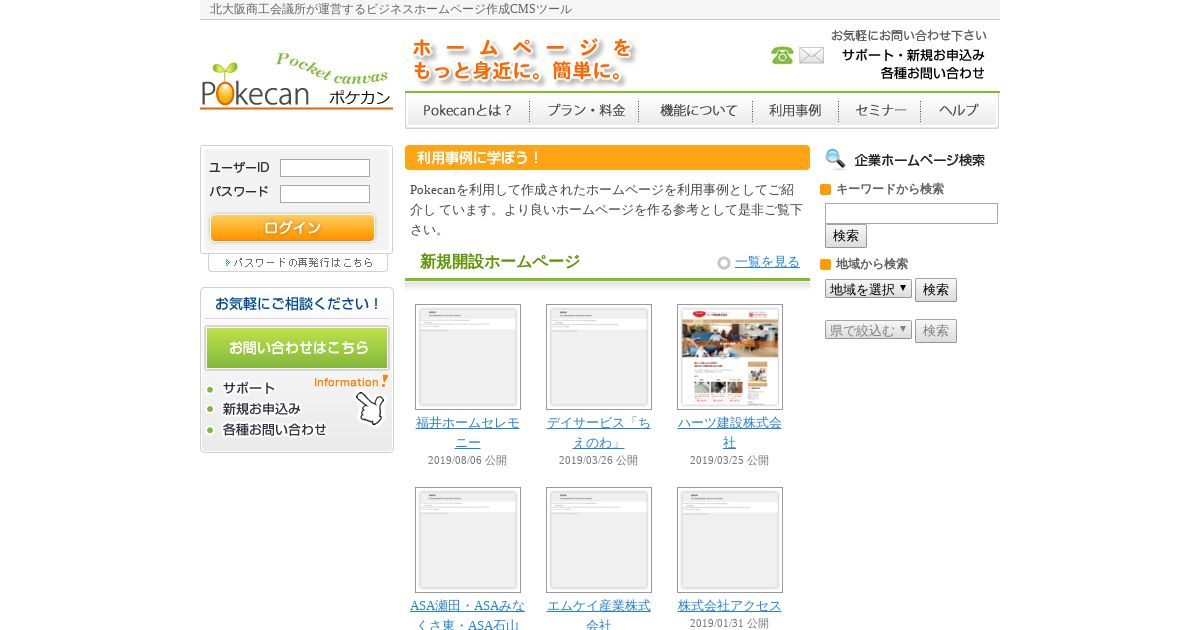The height and width of the screenshot is (630, 1200).
Task: Open the セミナー menu item
Action: pos(880,111)
